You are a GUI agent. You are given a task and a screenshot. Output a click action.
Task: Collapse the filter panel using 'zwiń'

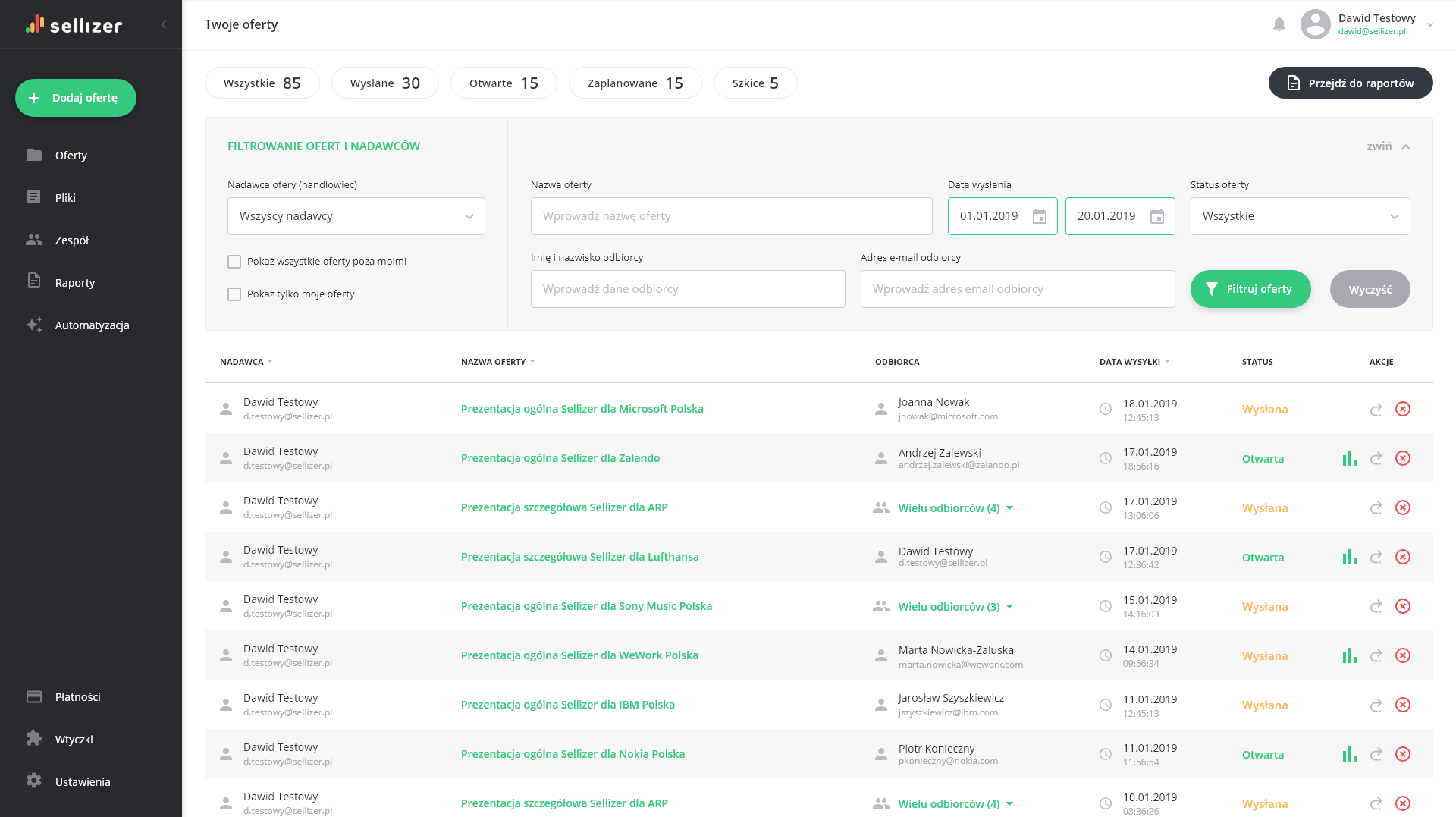click(1388, 146)
